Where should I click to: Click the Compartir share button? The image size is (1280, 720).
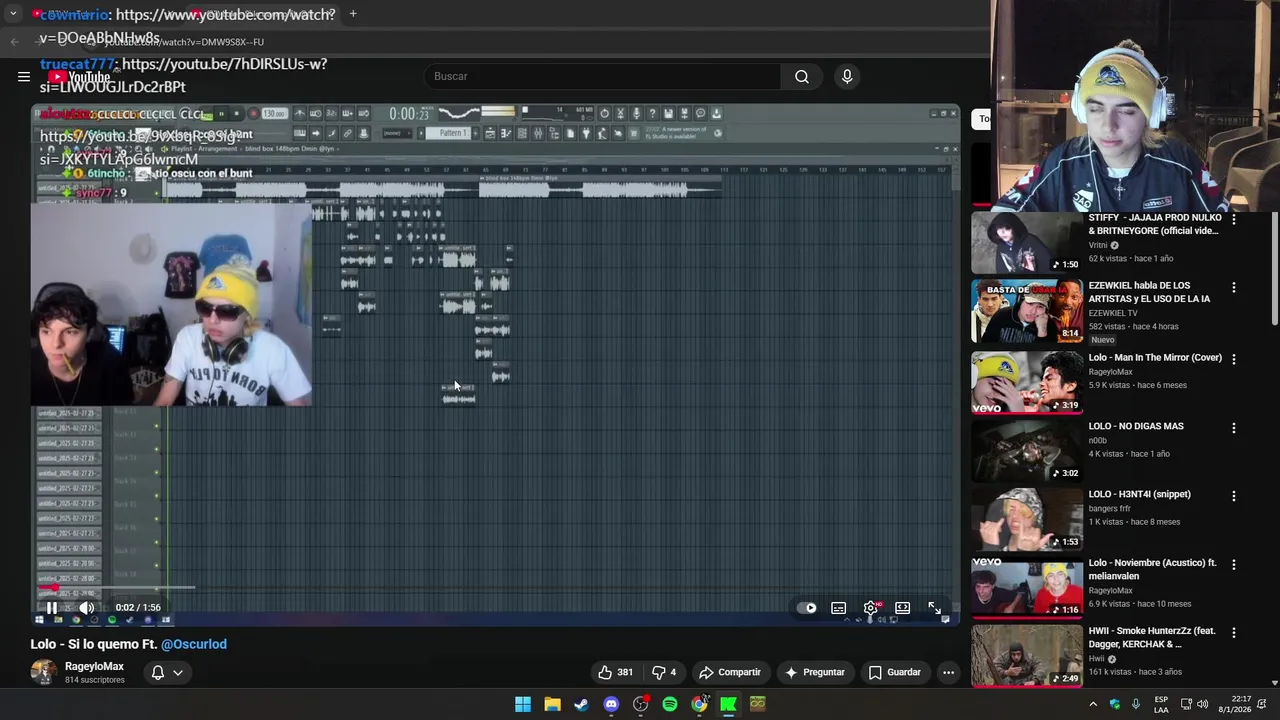pyautogui.click(x=729, y=672)
